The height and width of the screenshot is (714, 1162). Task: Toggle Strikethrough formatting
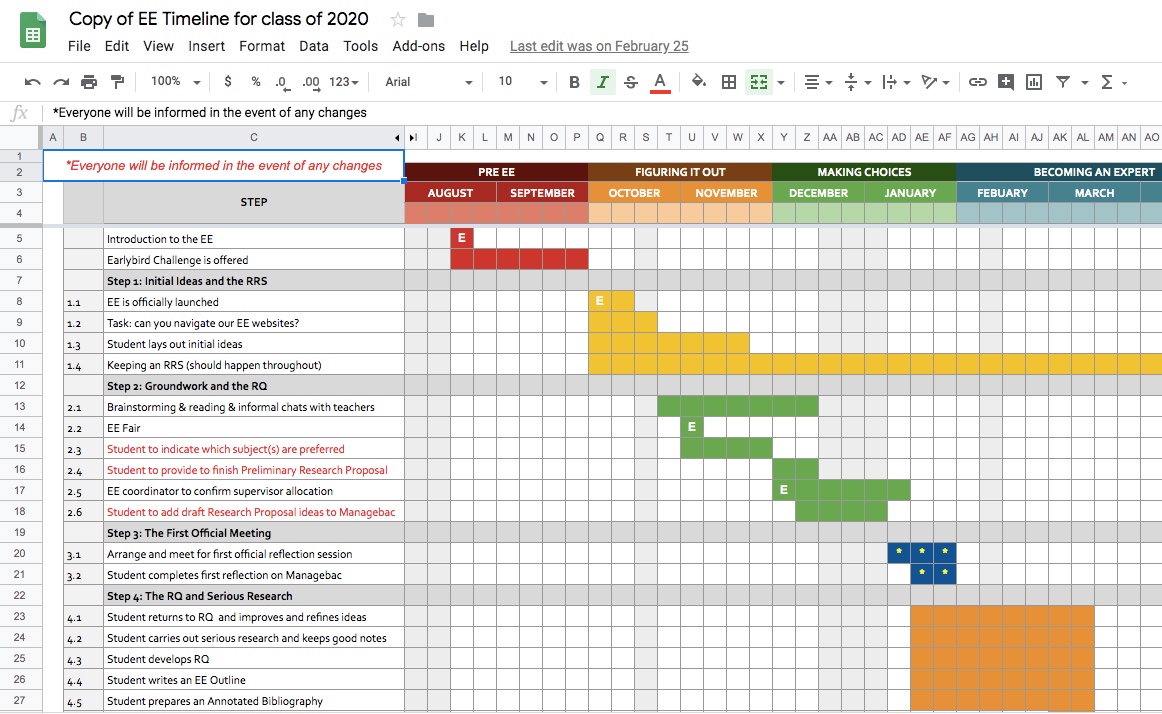pos(631,82)
